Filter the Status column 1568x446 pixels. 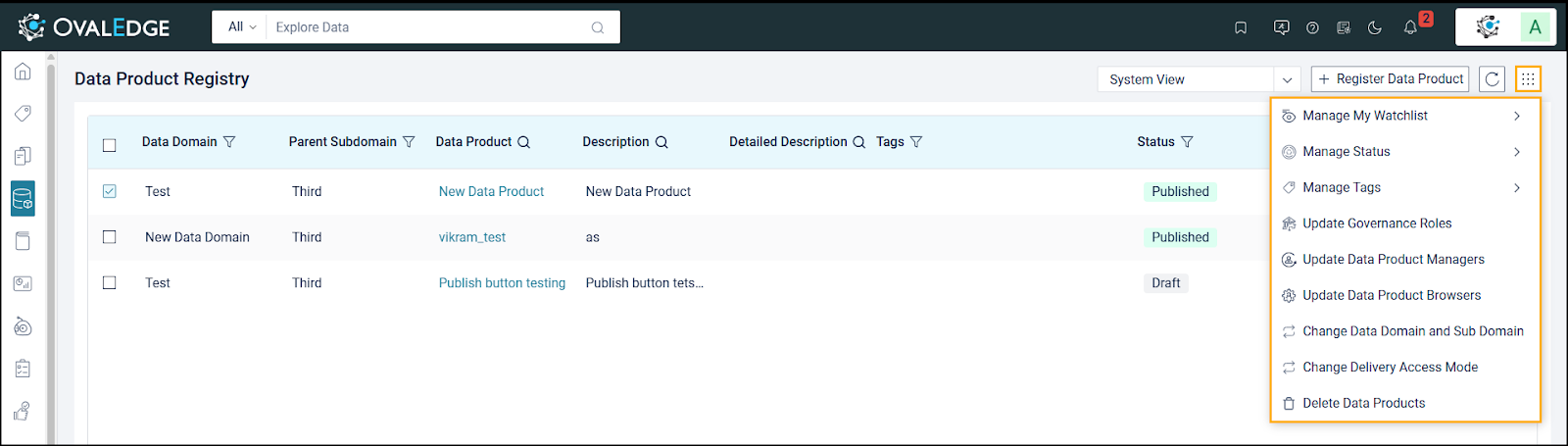click(x=1187, y=142)
